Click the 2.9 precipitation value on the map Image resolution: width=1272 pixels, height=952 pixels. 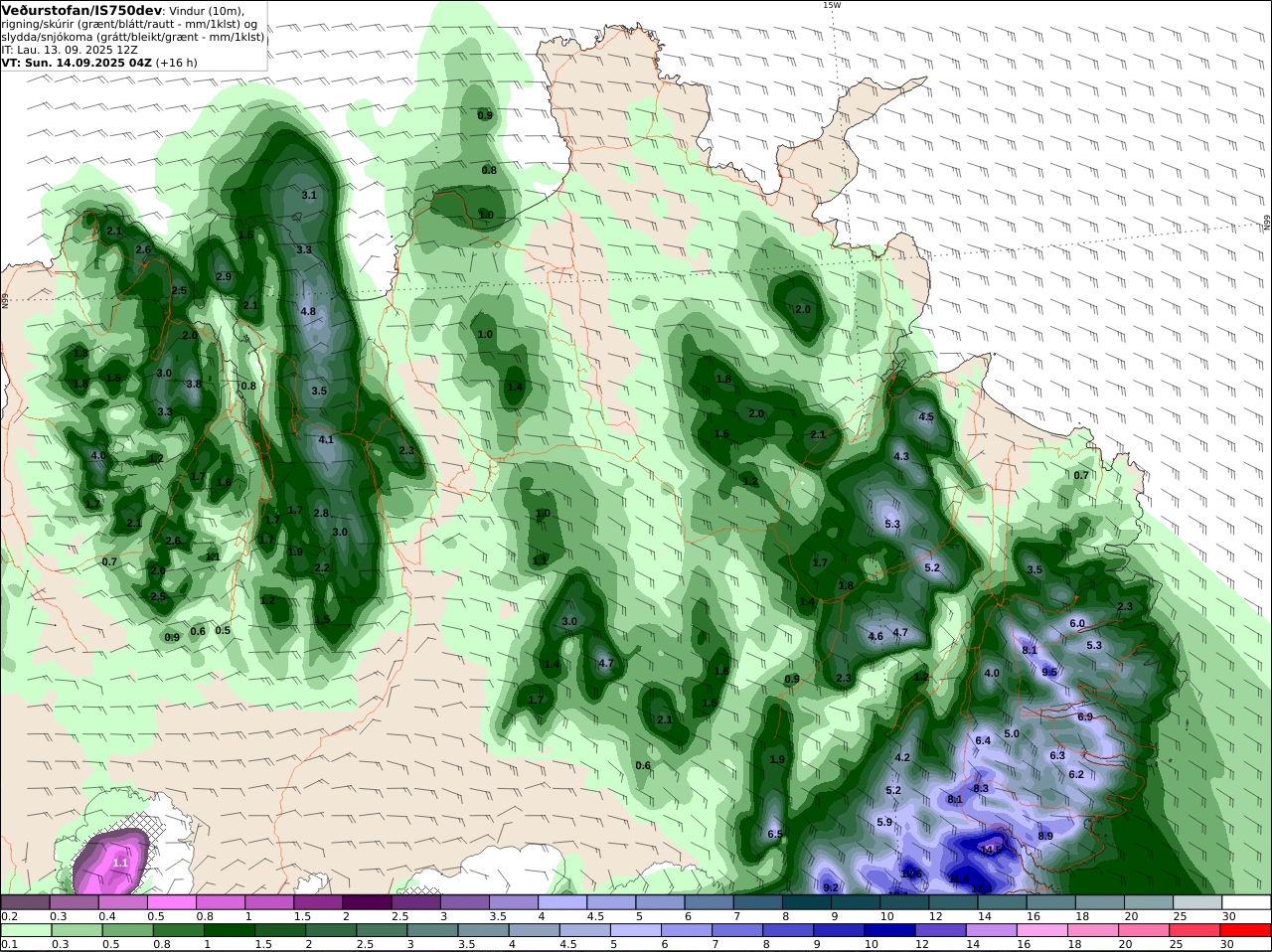[x=224, y=276]
